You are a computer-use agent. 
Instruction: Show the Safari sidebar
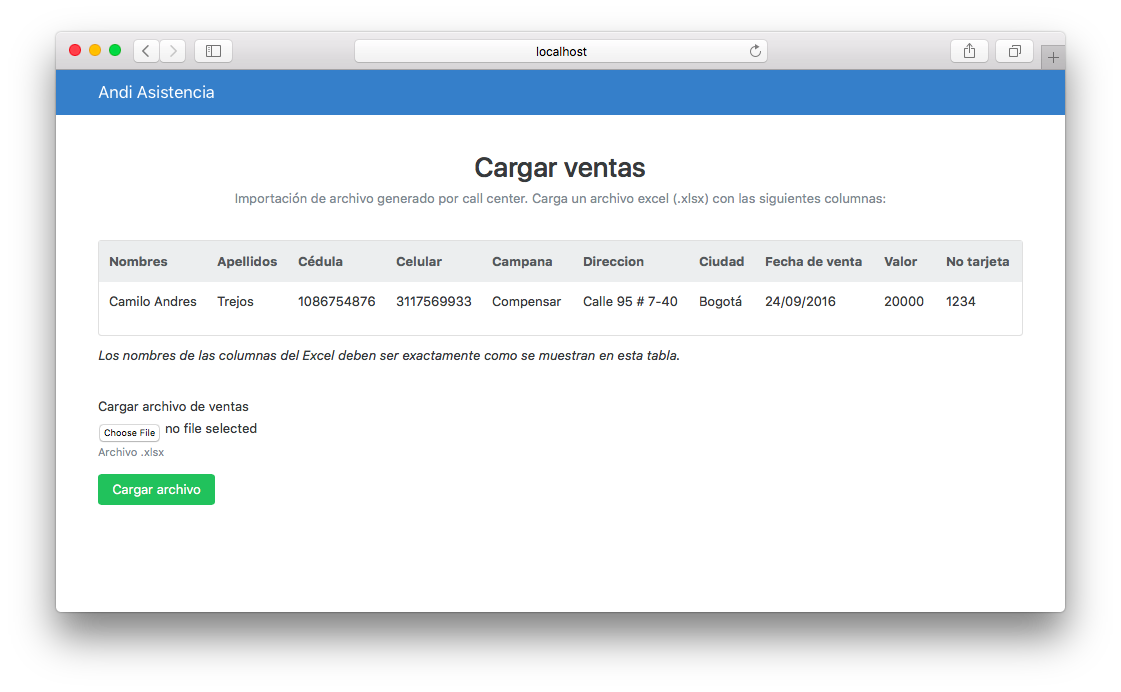[213, 51]
